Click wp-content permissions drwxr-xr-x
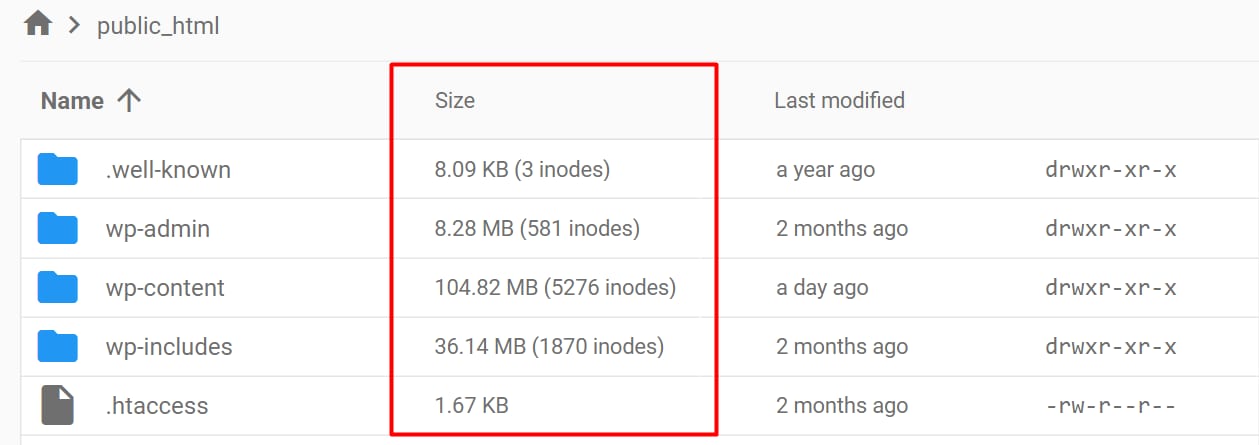Viewport: 1259px width, 445px height. 1110,288
